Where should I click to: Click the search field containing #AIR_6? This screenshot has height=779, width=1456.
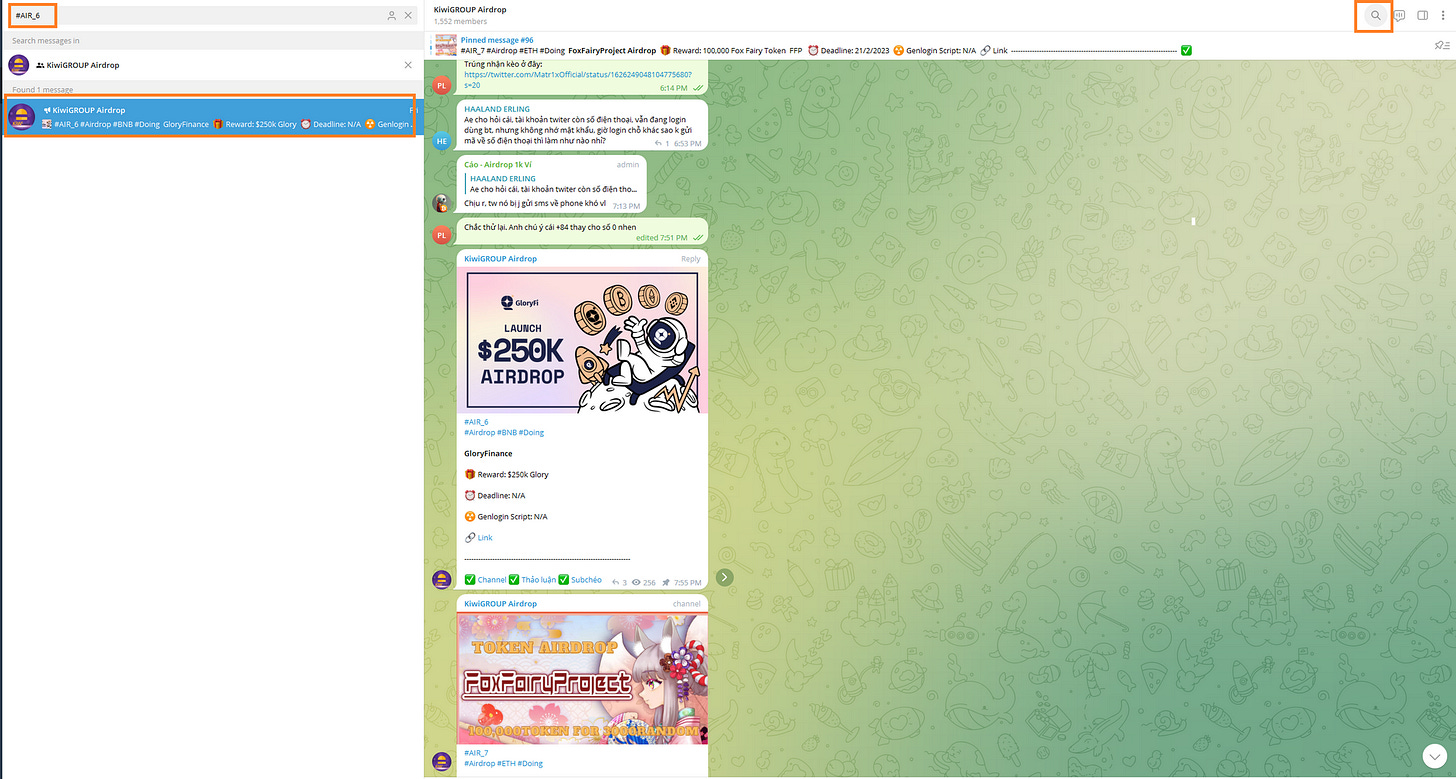pos(196,15)
